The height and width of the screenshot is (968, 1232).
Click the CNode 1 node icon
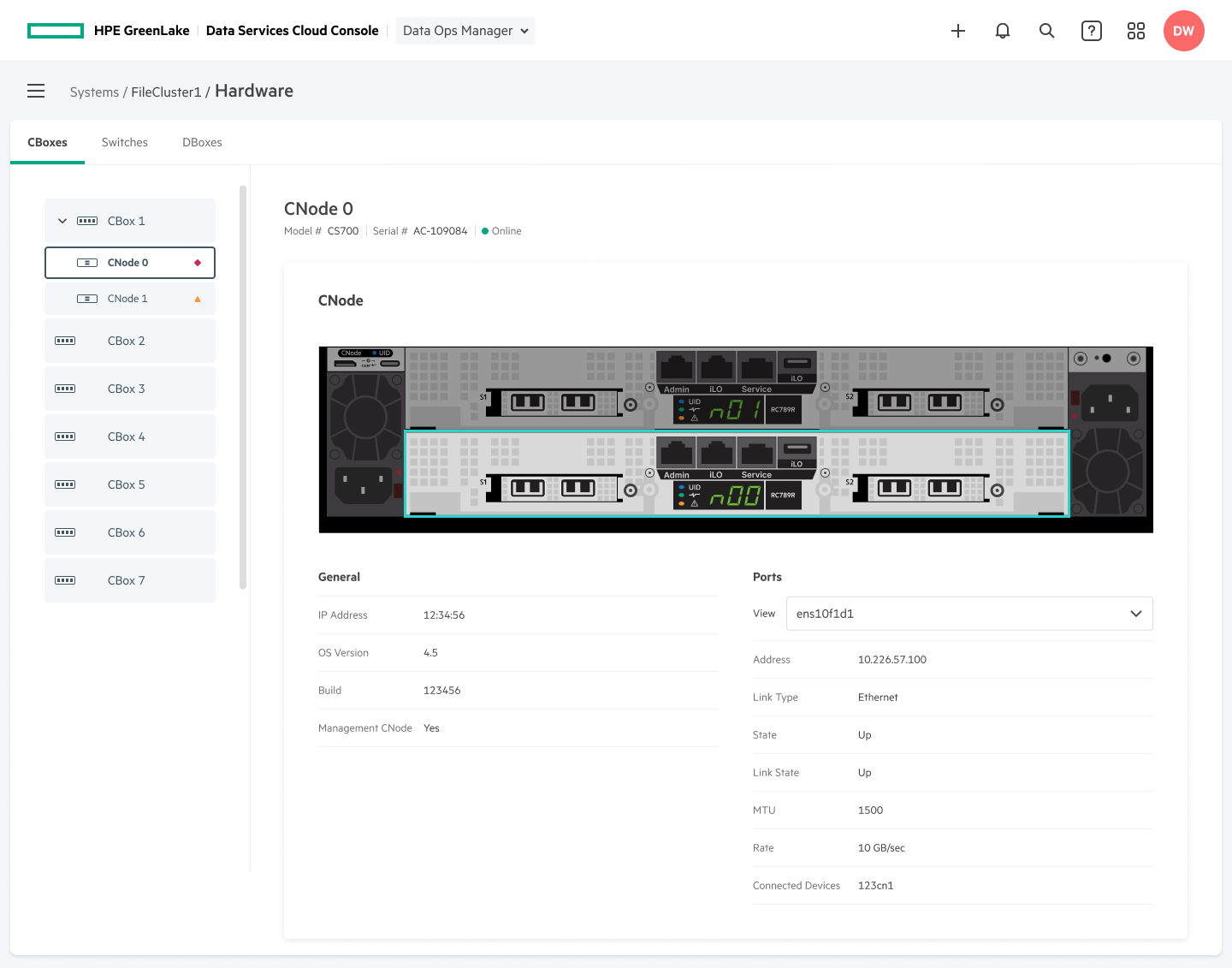[x=87, y=299]
